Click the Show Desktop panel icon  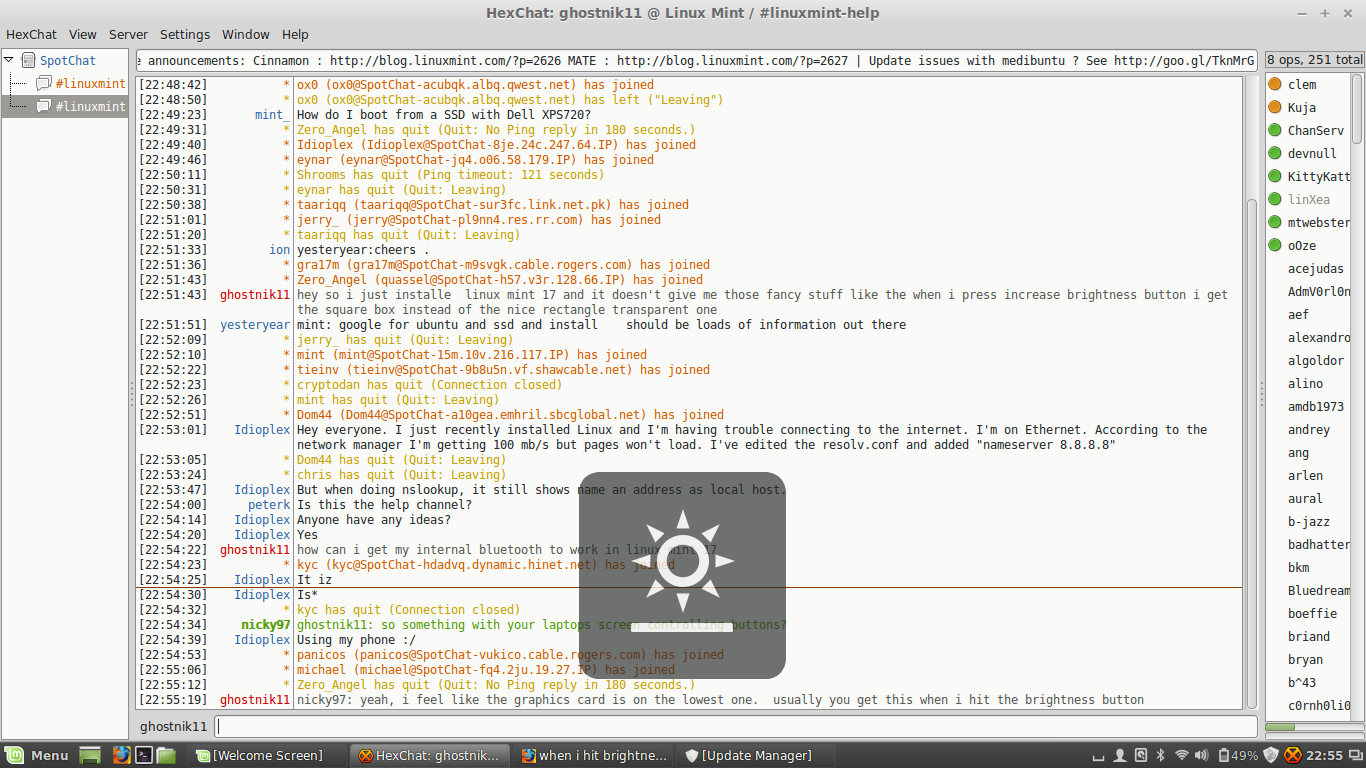[x=90, y=755]
